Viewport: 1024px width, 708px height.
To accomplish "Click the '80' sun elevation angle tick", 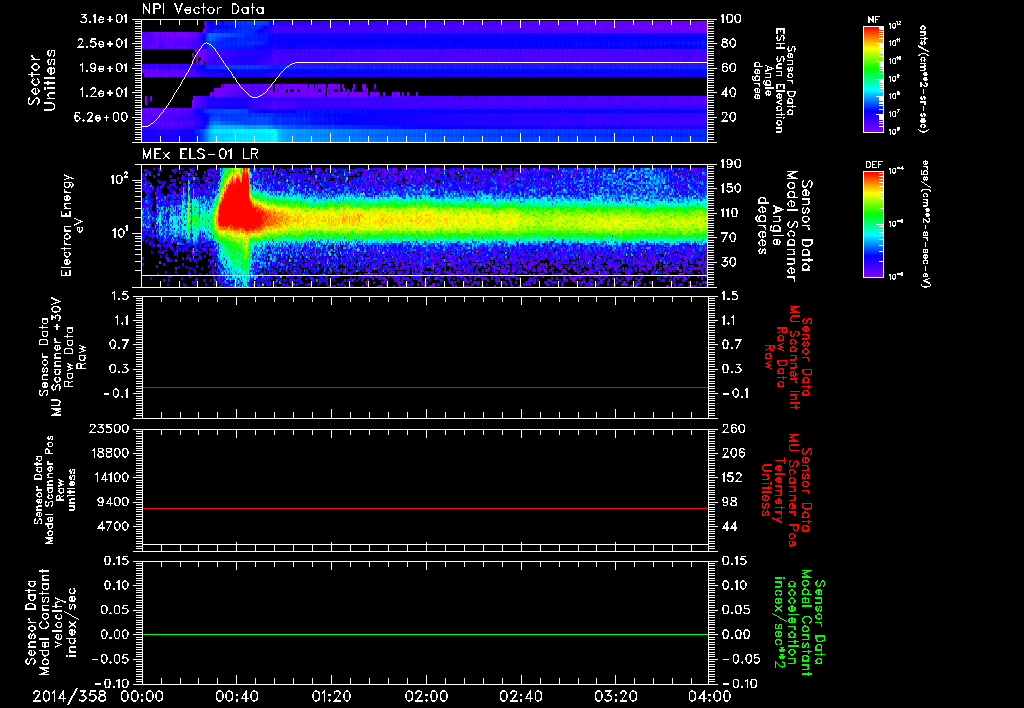I will [728, 43].
